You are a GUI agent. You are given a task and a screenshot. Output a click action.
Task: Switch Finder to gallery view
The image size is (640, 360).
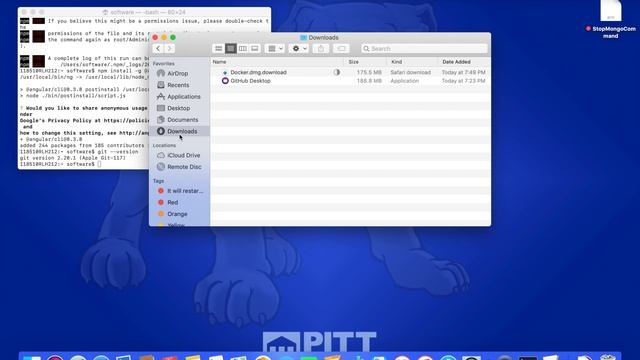click(254, 49)
